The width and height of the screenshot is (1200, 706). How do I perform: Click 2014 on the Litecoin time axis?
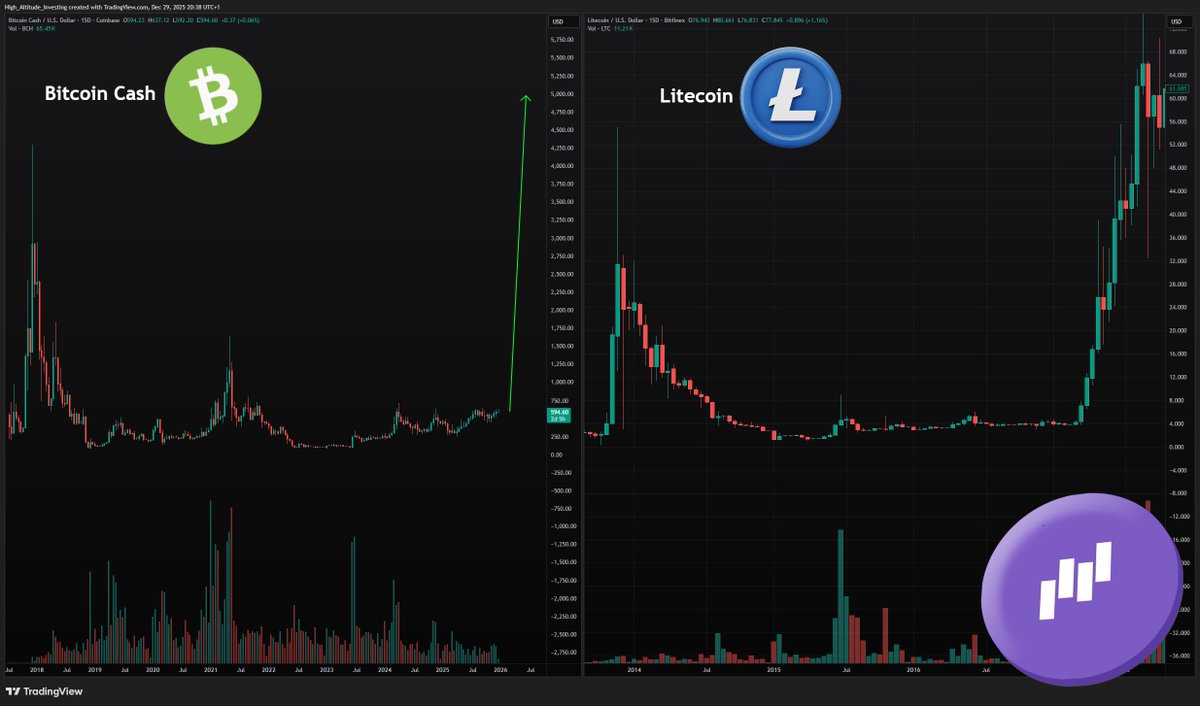click(x=635, y=670)
